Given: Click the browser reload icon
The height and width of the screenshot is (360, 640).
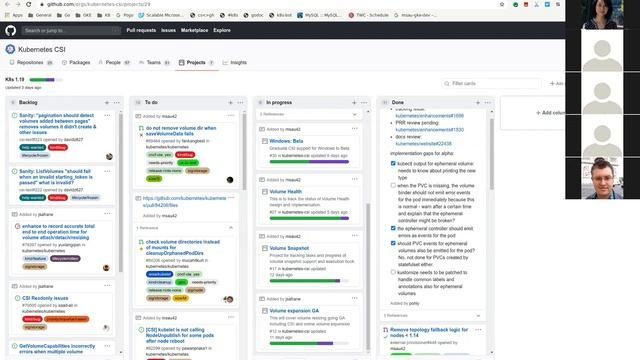Looking at the screenshot, I should tap(29, 4).
